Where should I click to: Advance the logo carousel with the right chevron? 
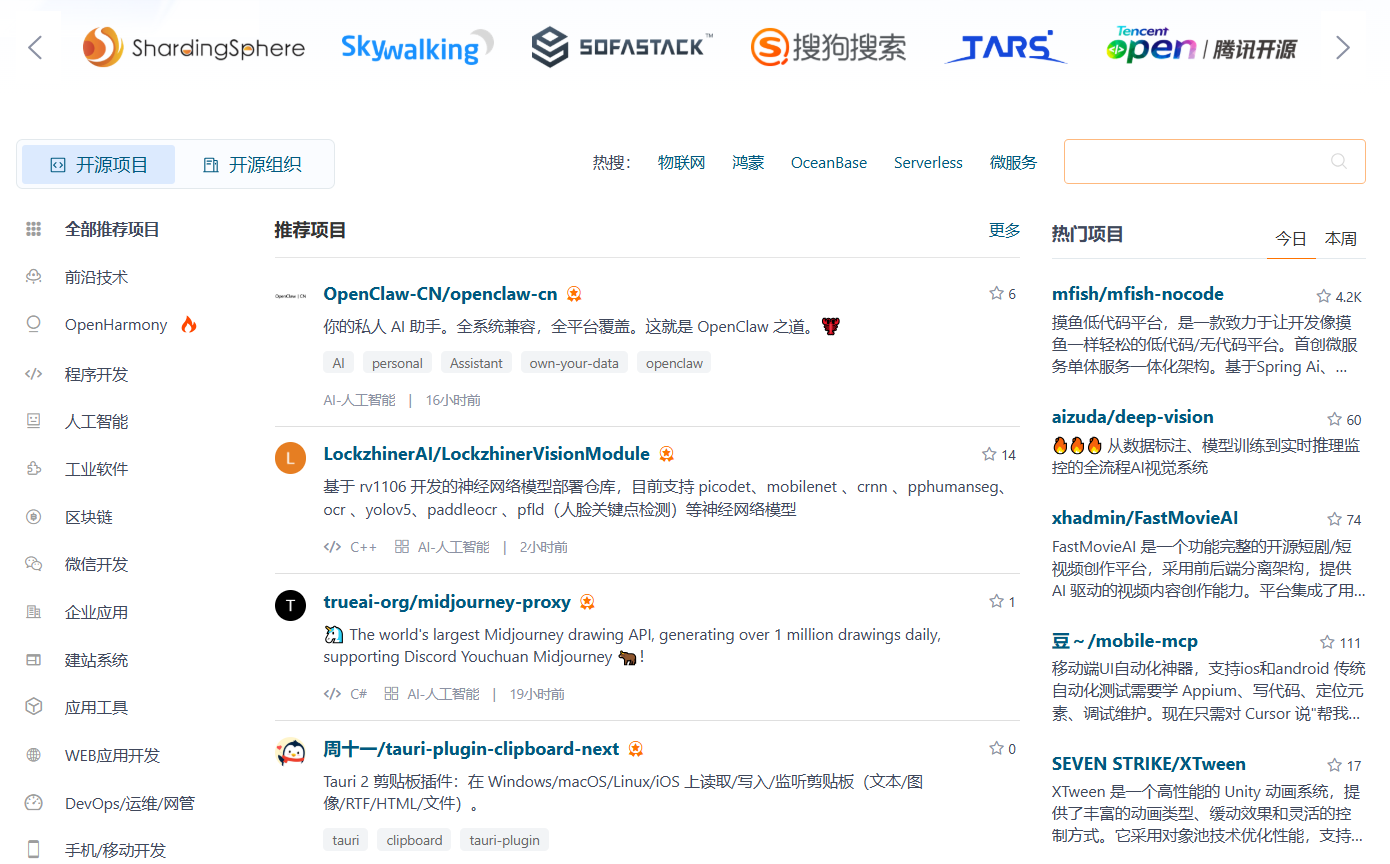pos(1344,47)
